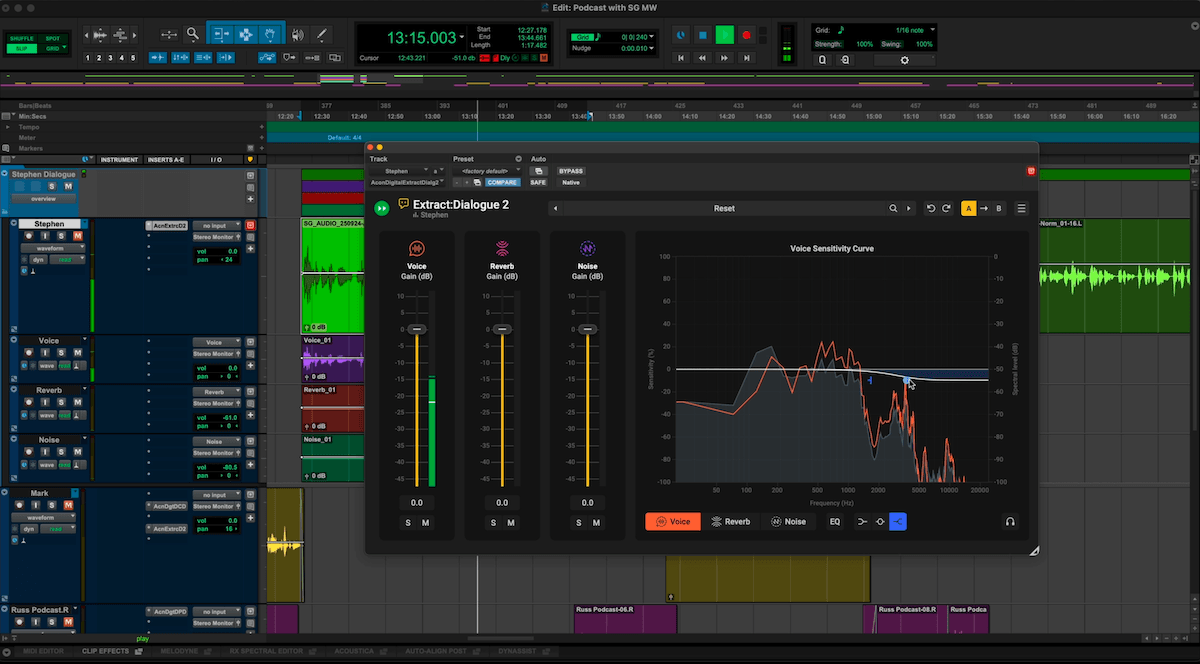
Task: Toggle the plugin BYPASS button
Action: (570, 171)
